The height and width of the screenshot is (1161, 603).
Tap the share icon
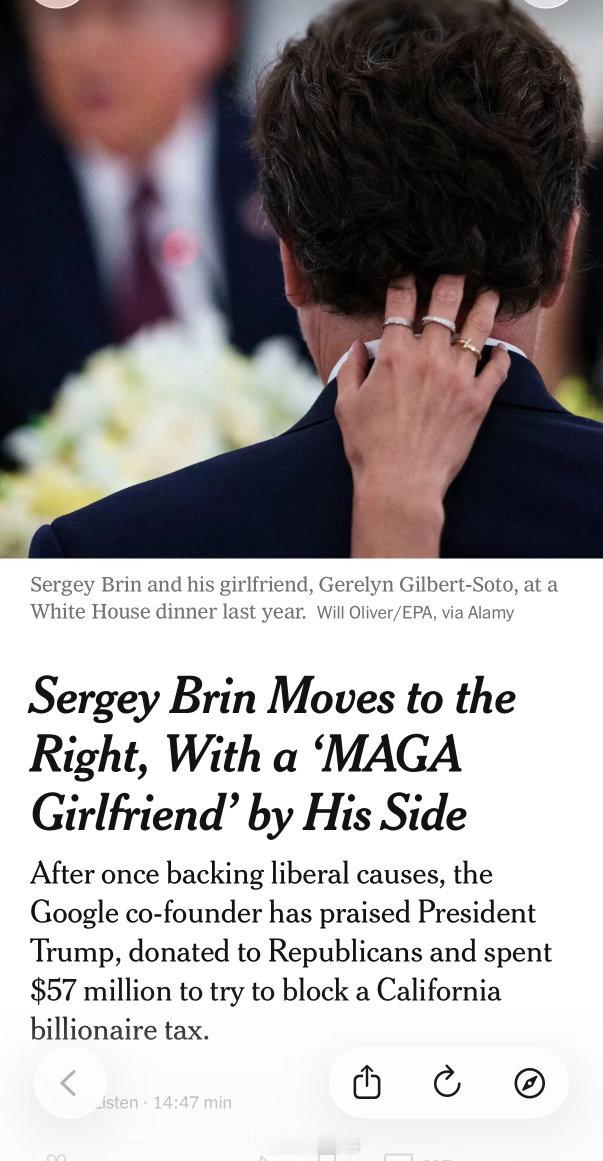[367, 1082]
